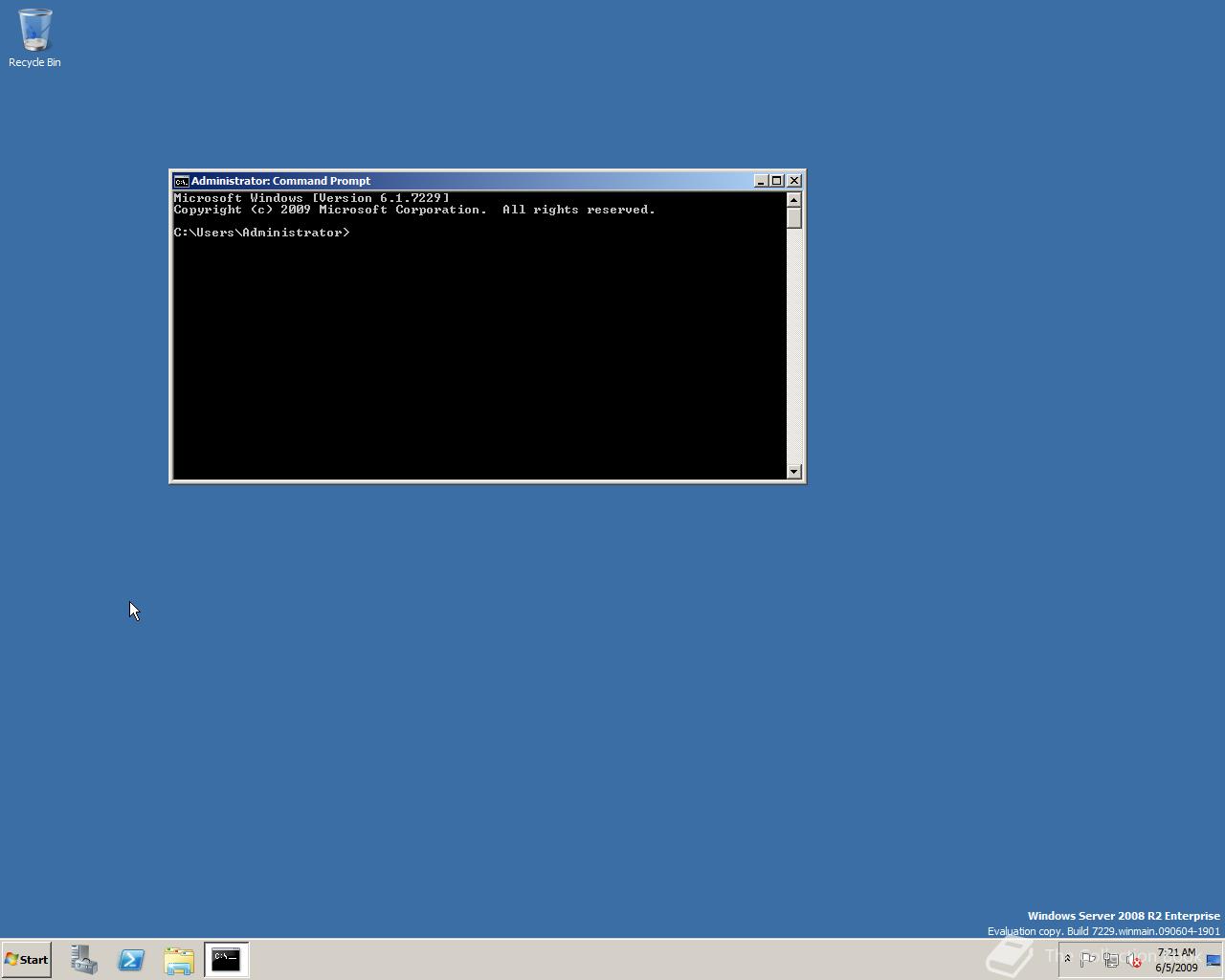Click the Start button

pyautogui.click(x=27, y=959)
